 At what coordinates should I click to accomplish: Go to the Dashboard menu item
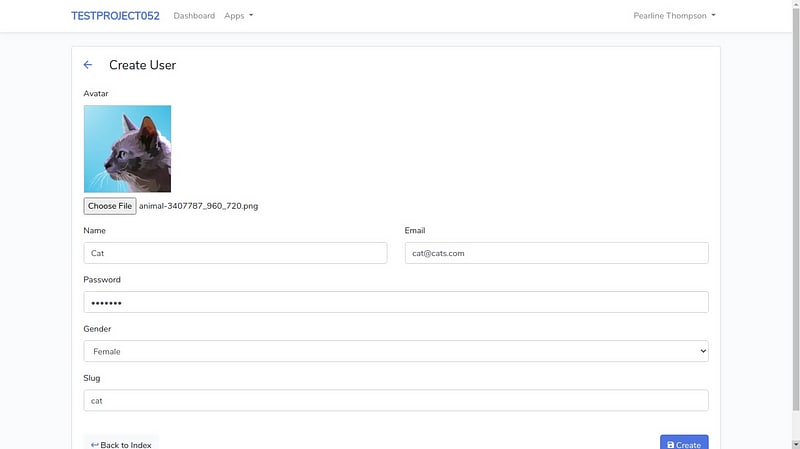194,16
